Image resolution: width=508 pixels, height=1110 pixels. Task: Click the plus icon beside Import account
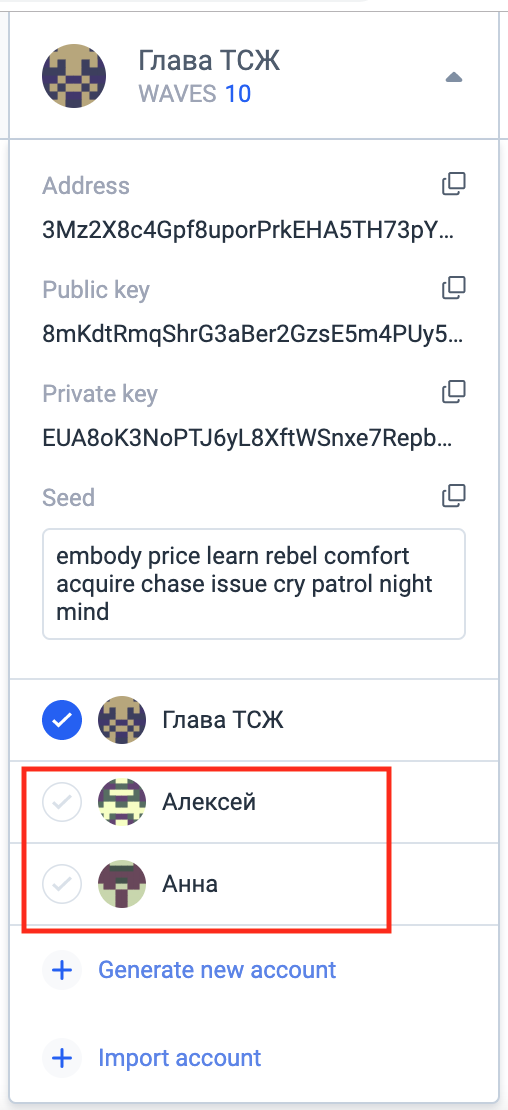tap(63, 1058)
